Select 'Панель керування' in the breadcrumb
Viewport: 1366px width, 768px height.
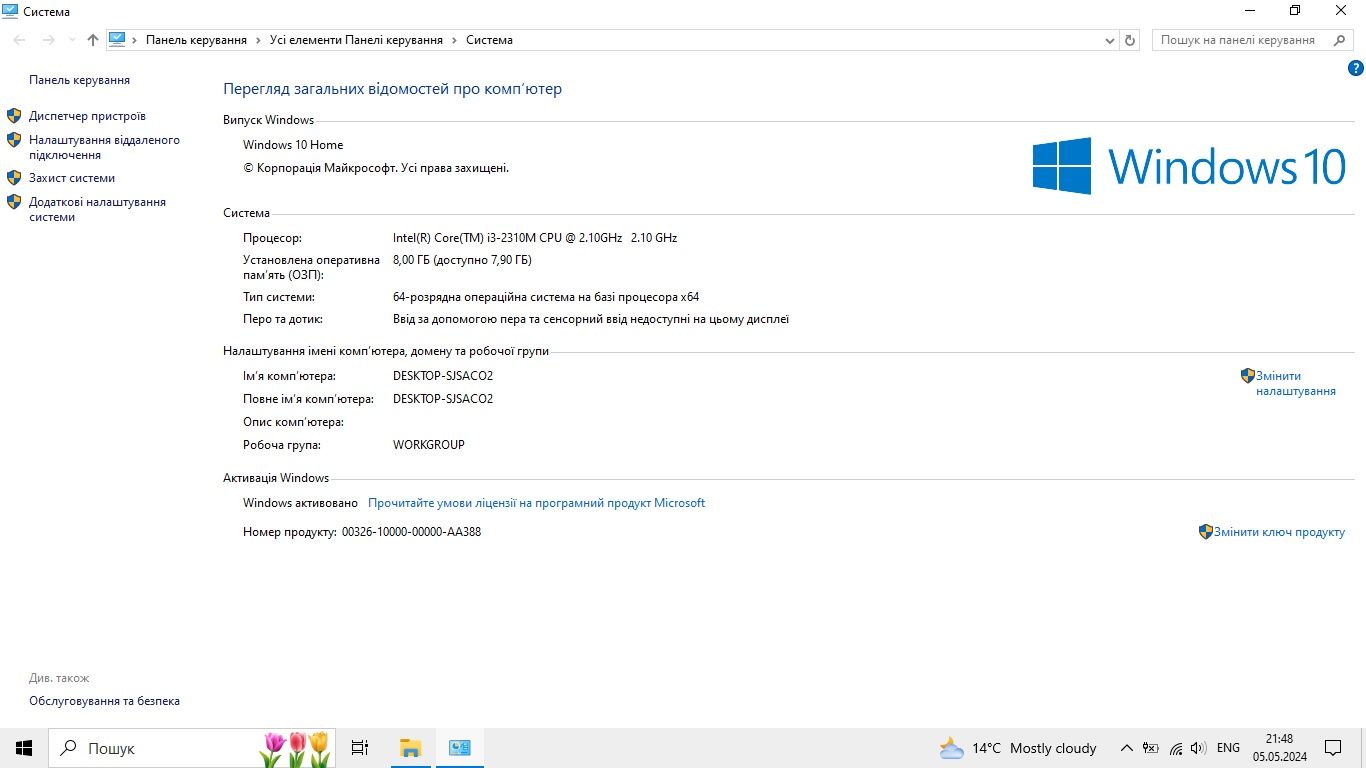click(196, 40)
